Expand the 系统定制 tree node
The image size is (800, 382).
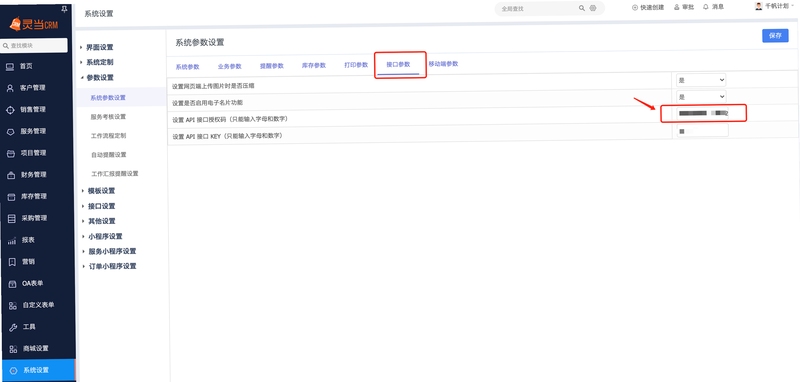click(81, 63)
